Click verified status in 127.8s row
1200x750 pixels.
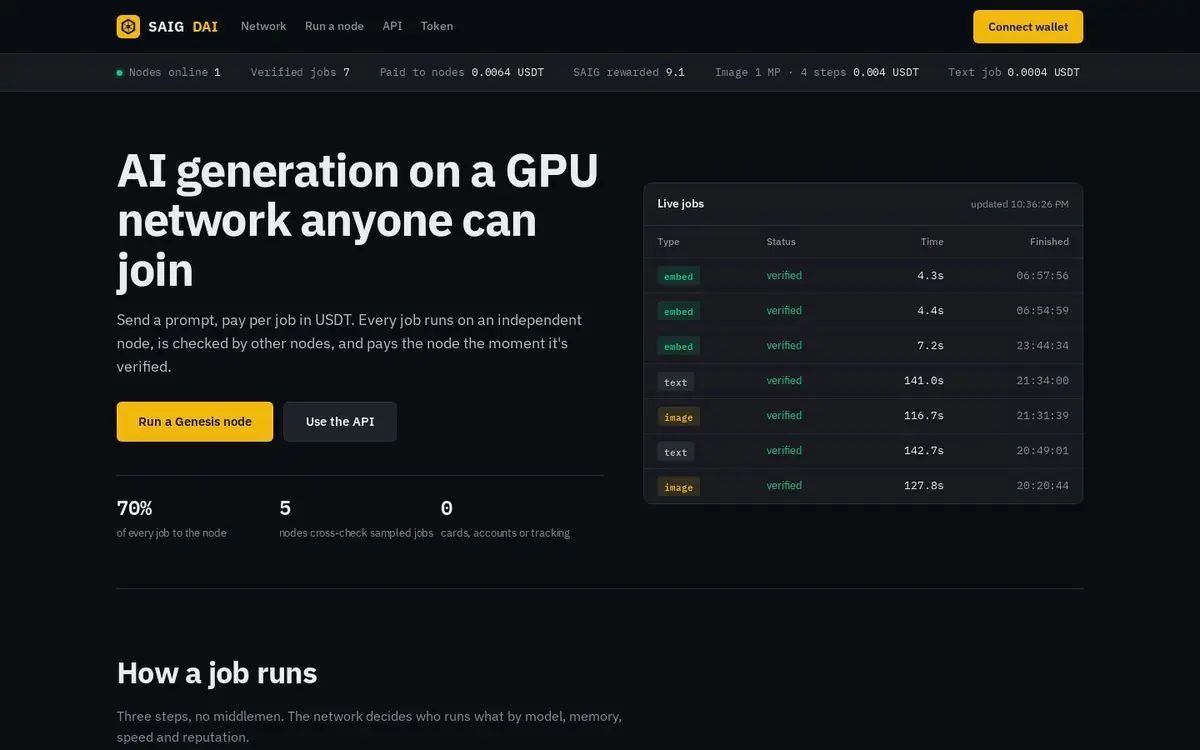tap(784, 486)
